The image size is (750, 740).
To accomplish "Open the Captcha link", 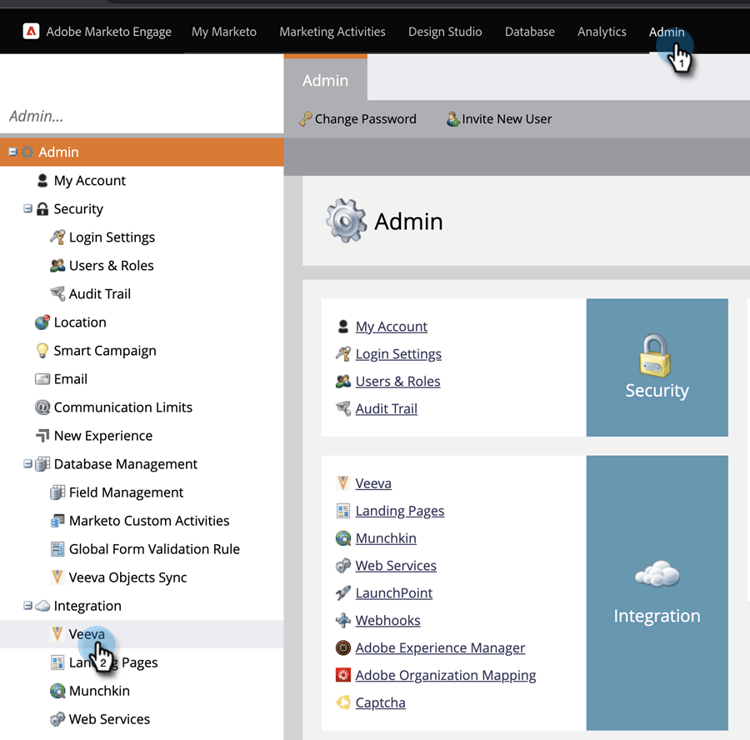I will [x=380, y=703].
